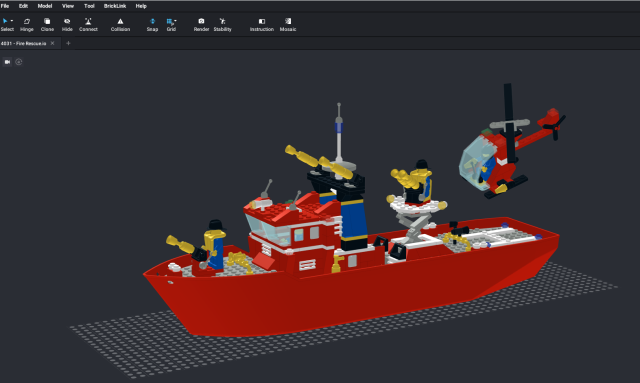
Task: Open the Render tool
Action: [x=201, y=24]
